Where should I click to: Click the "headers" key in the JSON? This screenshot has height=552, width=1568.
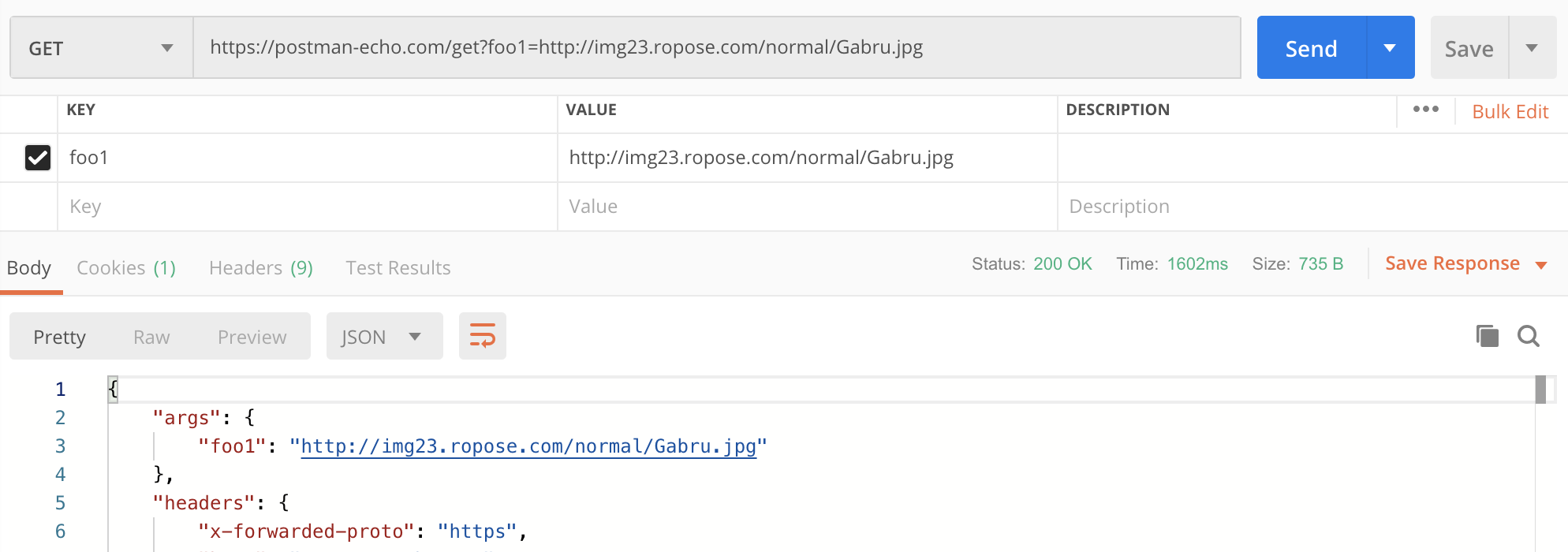[204, 503]
